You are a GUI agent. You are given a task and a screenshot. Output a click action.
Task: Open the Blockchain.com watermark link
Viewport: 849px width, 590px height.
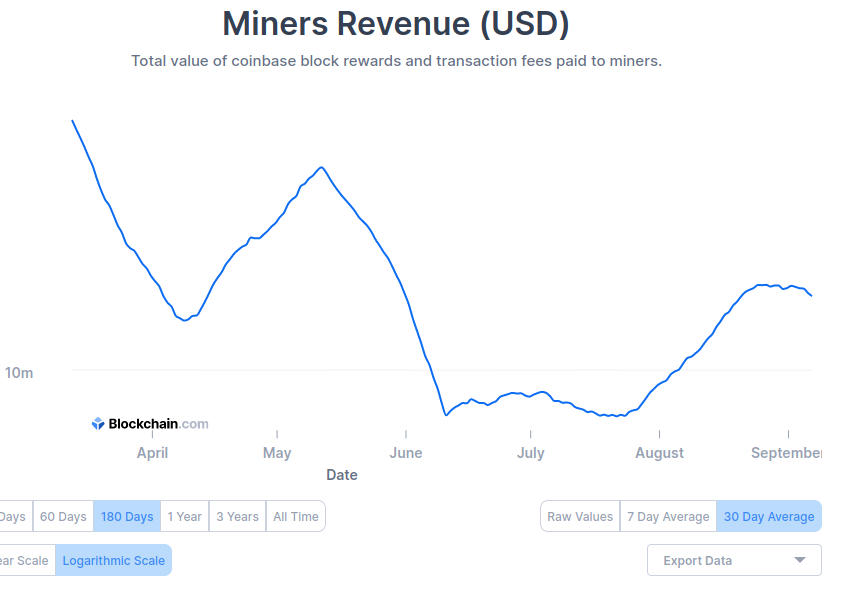(x=151, y=424)
